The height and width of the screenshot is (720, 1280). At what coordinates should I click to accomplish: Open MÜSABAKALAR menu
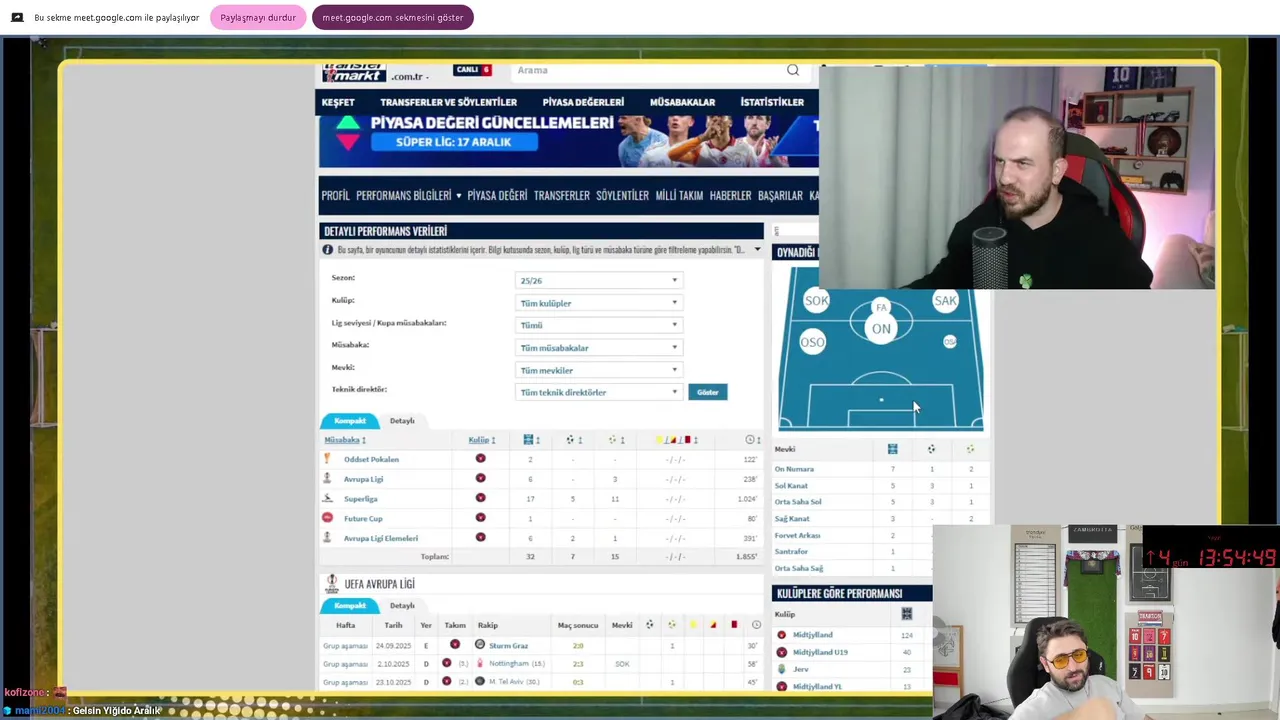pyautogui.click(x=682, y=102)
